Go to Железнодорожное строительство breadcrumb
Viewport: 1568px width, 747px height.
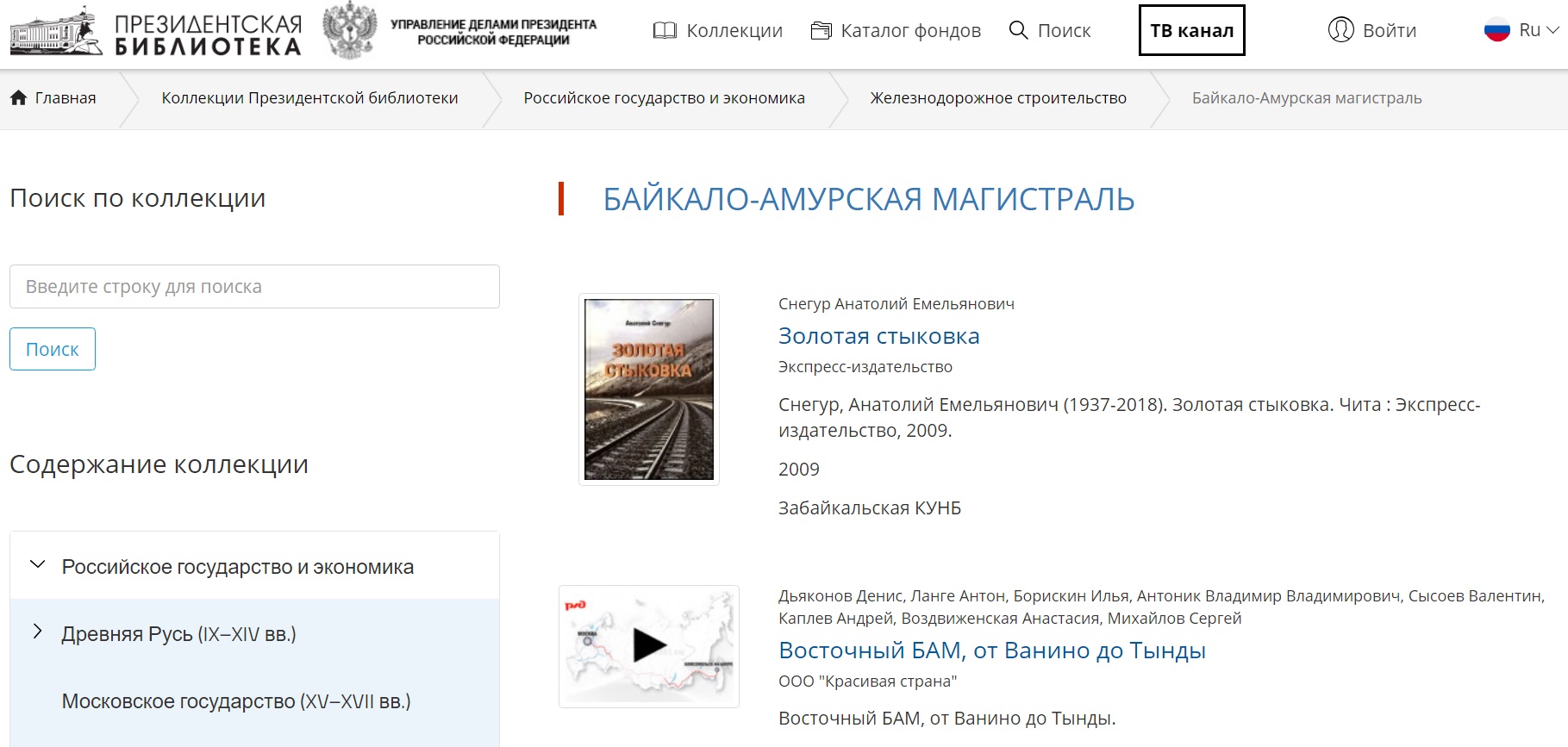(x=998, y=98)
